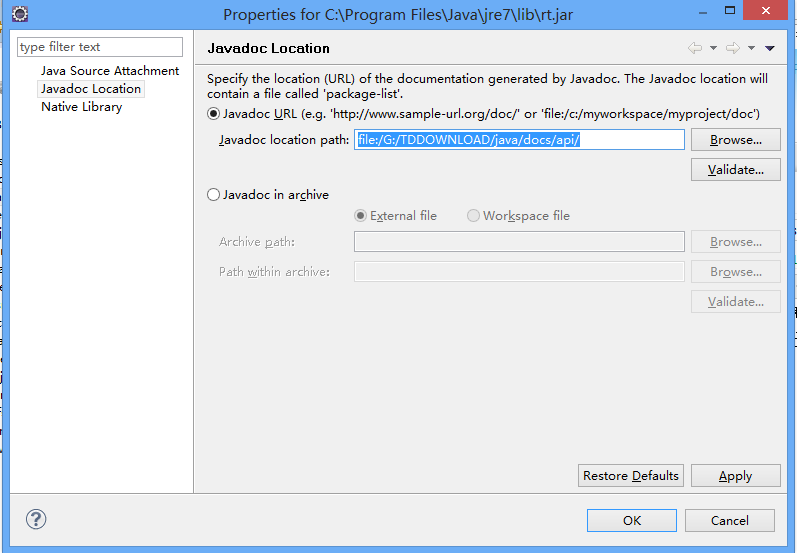
Task: Validate the Javadoc URL location
Action: click(735, 170)
